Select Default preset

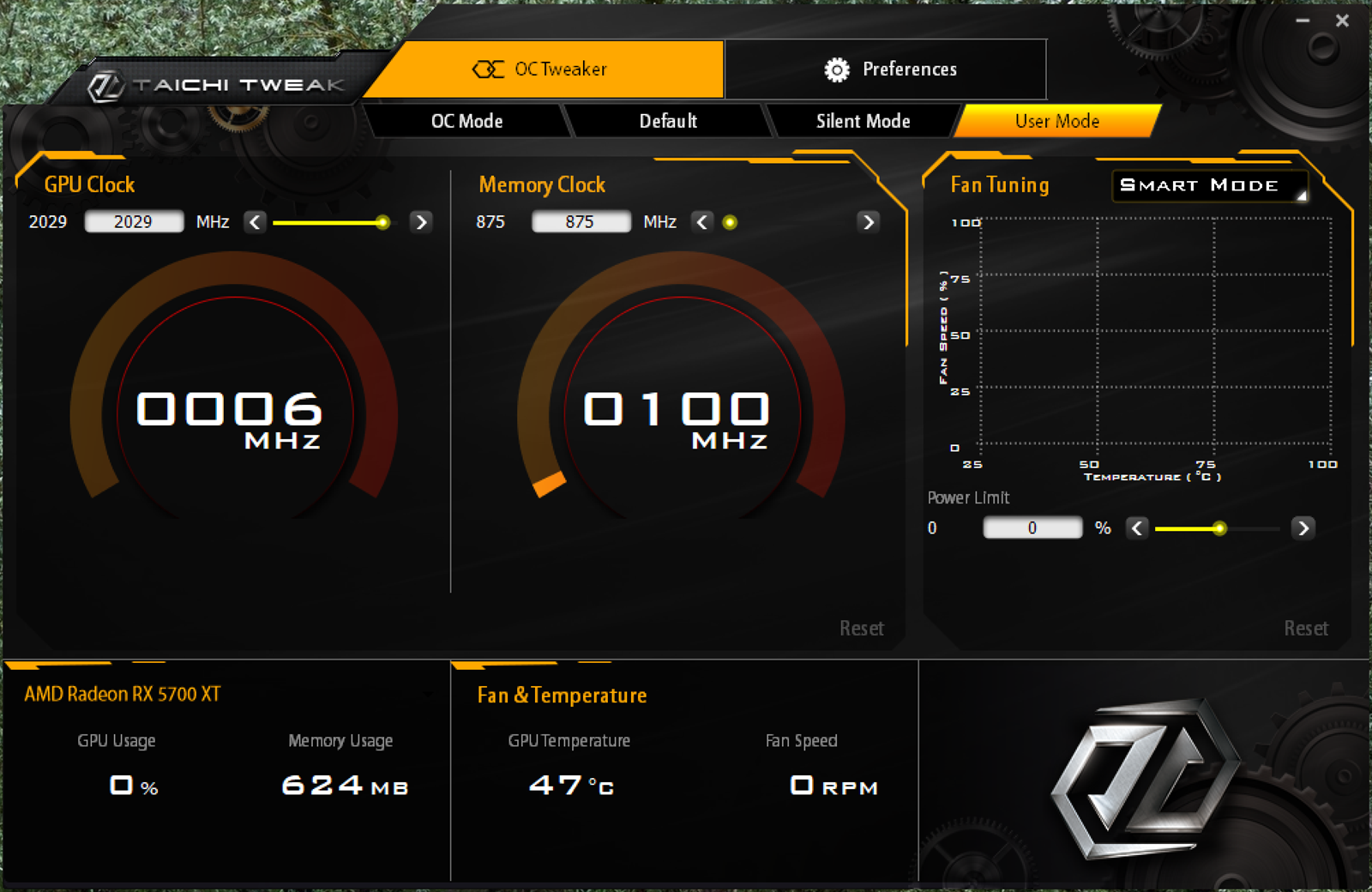coord(668,121)
